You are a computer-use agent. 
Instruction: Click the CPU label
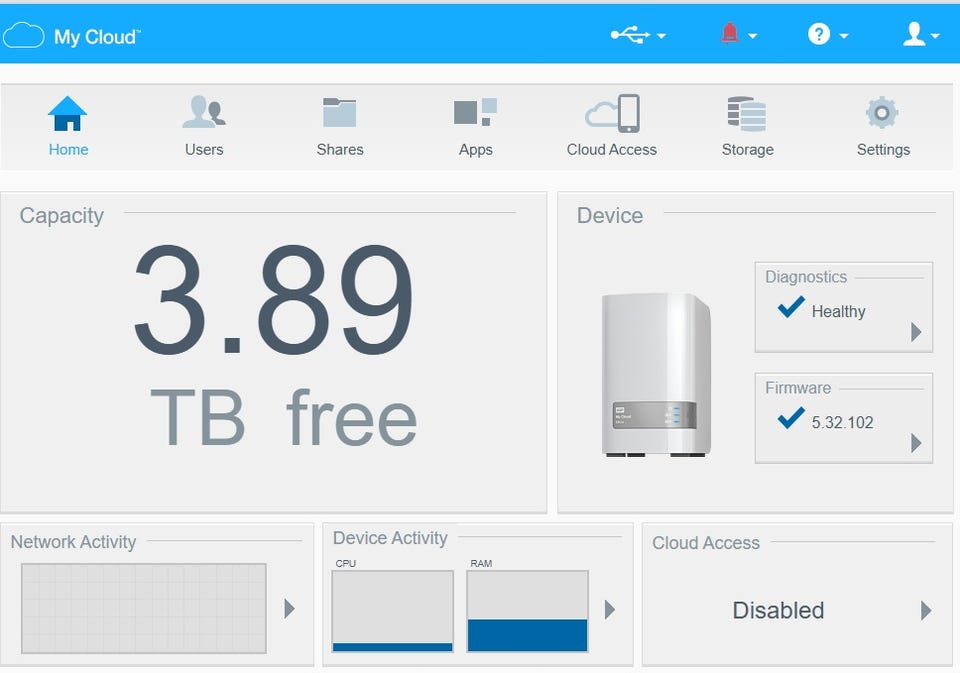(345, 563)
